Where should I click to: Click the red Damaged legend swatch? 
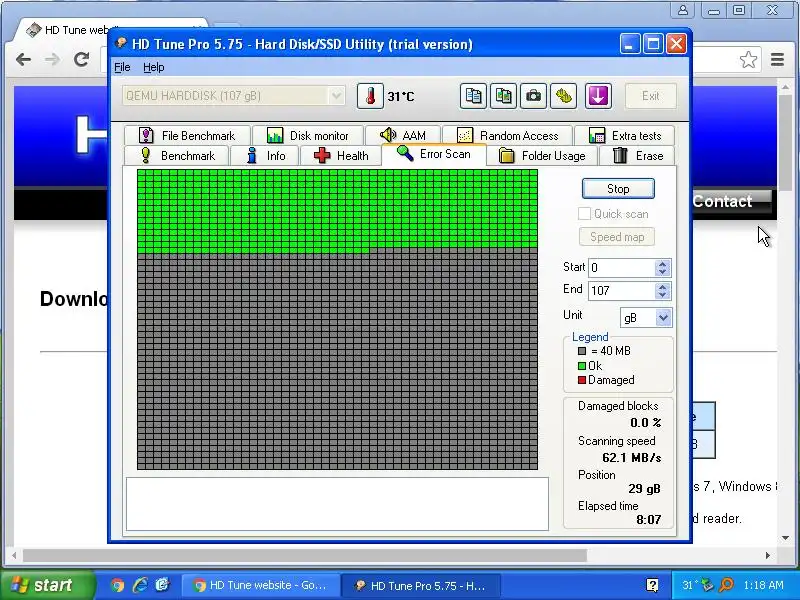[582, 380]
